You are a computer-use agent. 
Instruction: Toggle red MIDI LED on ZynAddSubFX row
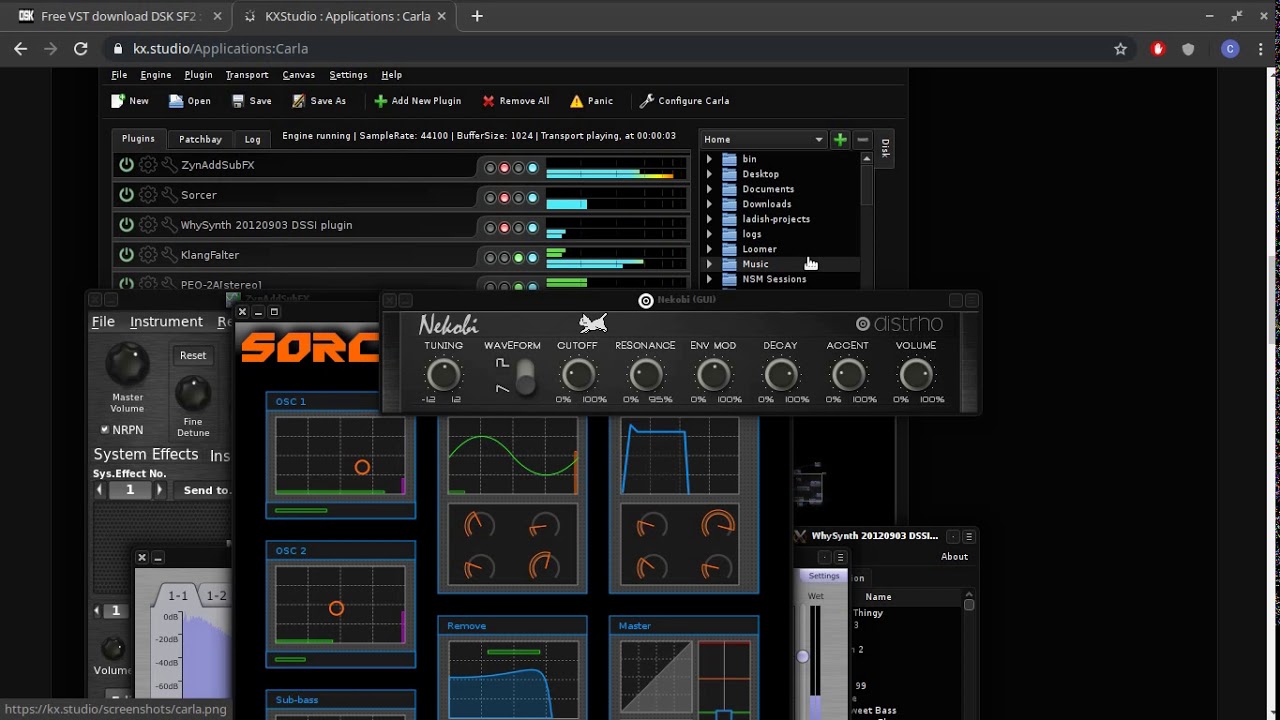pyautogui.click(x=504, y=168)
